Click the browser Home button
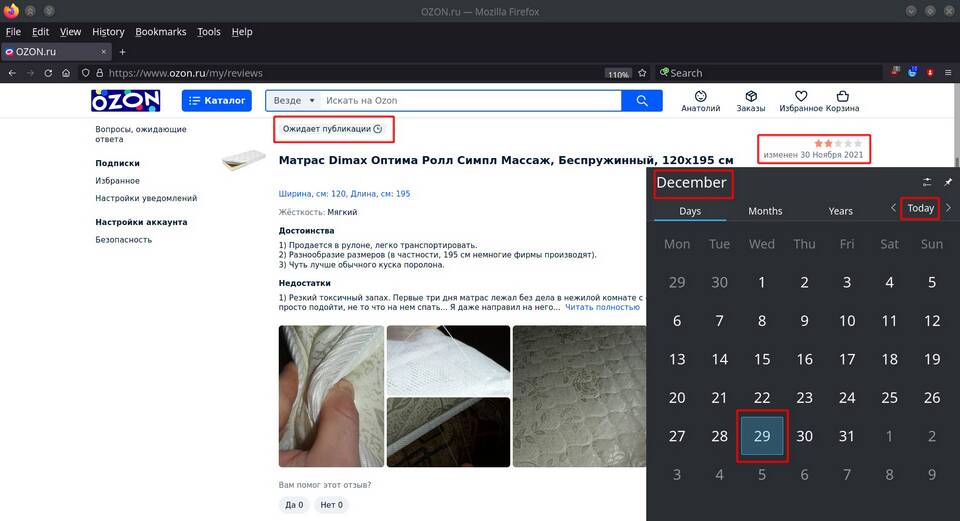This screenshot has width=960, height=521. click(66, 73)
